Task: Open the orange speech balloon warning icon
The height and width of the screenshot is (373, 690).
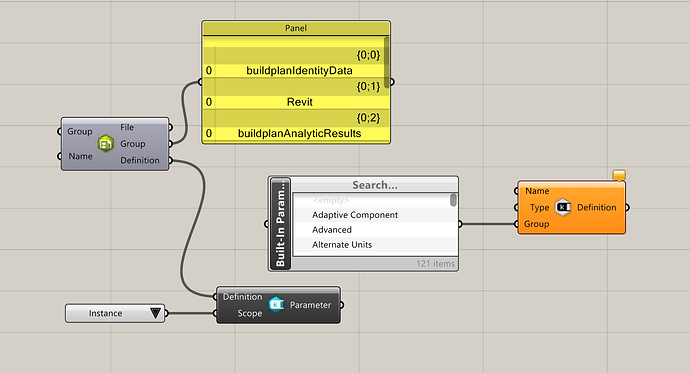Action: pos(619,175)
